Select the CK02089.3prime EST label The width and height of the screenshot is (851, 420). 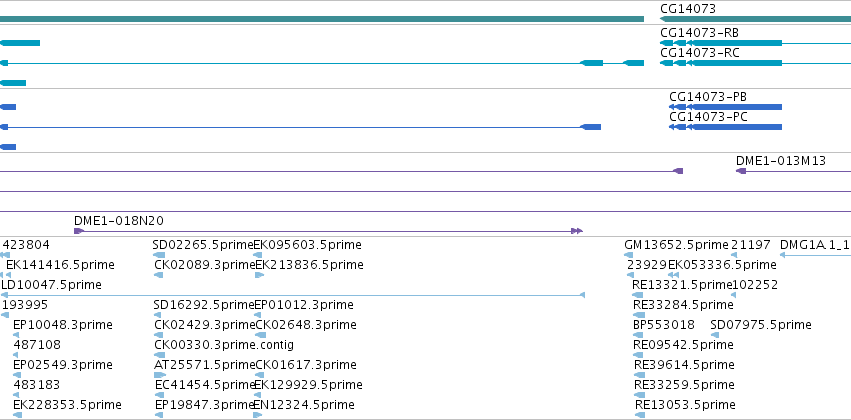205,265
